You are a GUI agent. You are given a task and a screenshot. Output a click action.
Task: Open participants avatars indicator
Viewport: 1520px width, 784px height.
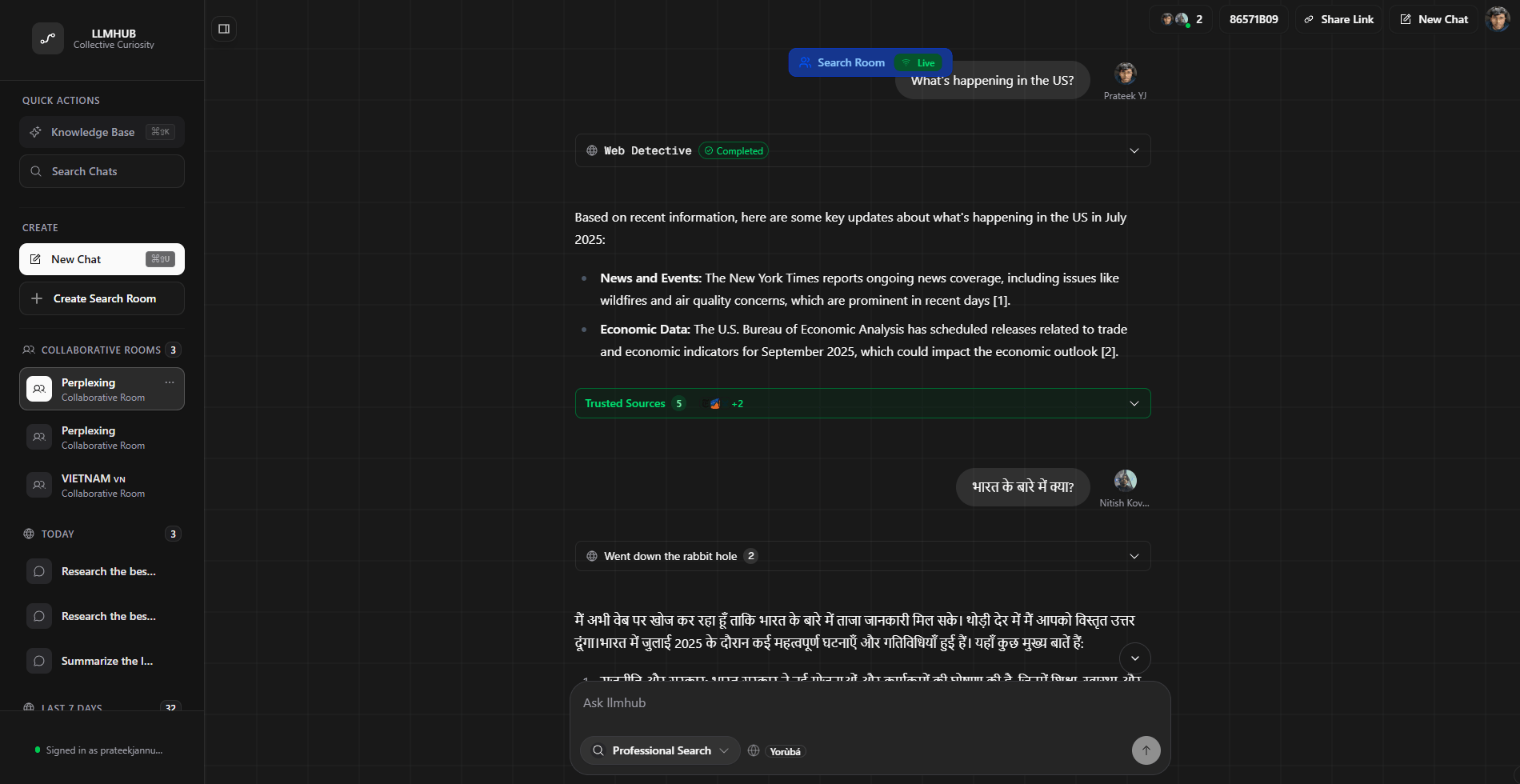pos(1181,19)
